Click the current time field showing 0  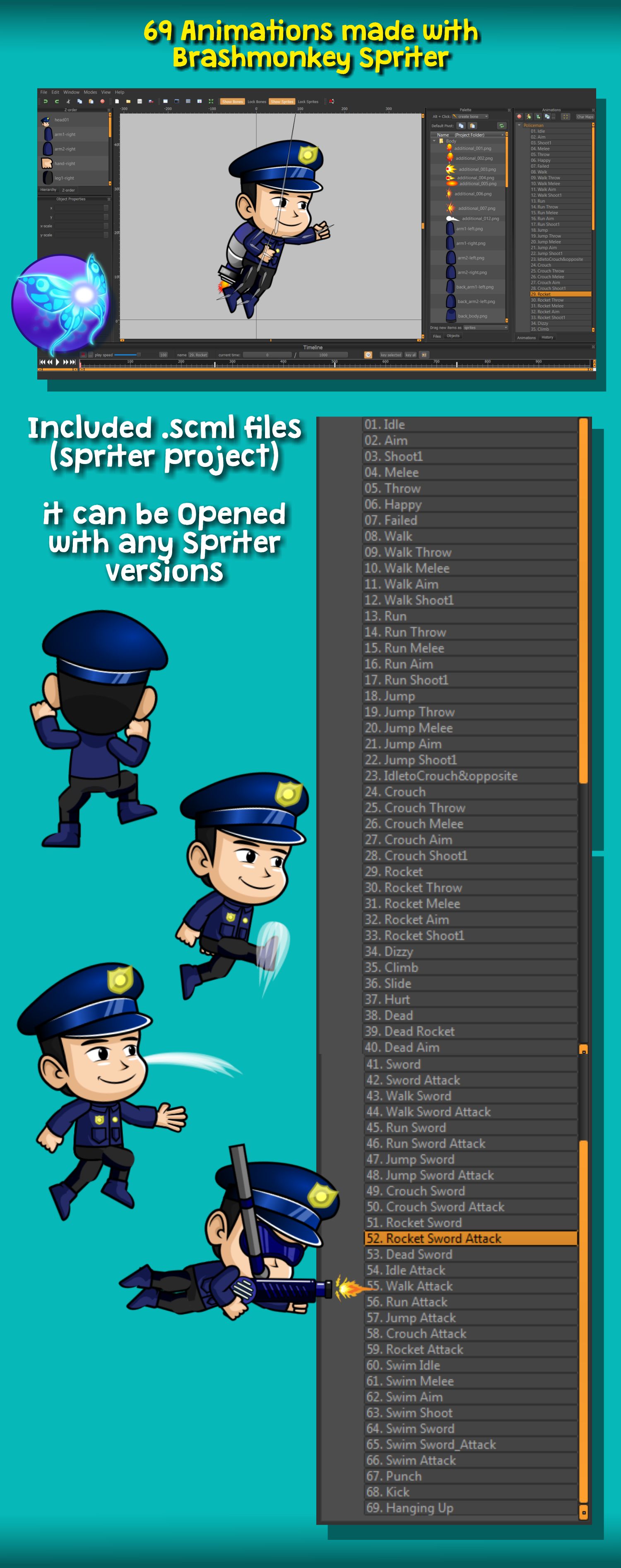(267, 355)
